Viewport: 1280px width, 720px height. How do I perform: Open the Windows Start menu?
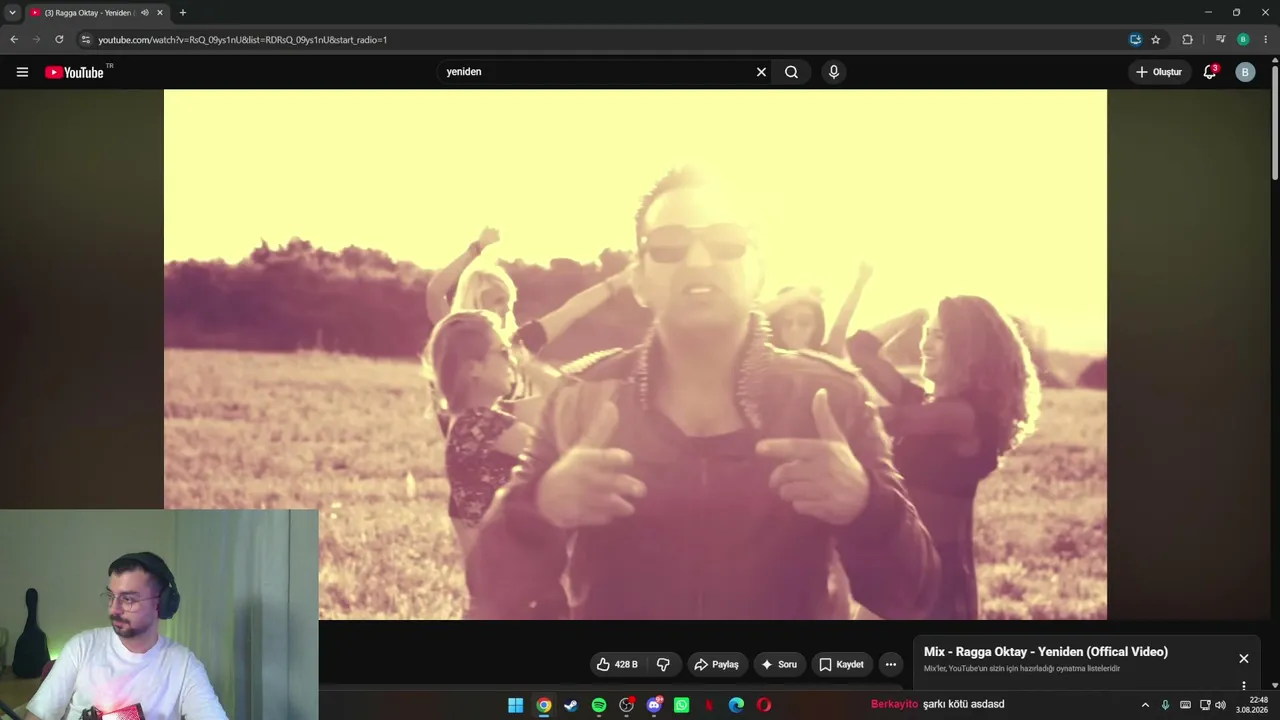point(516,705)
